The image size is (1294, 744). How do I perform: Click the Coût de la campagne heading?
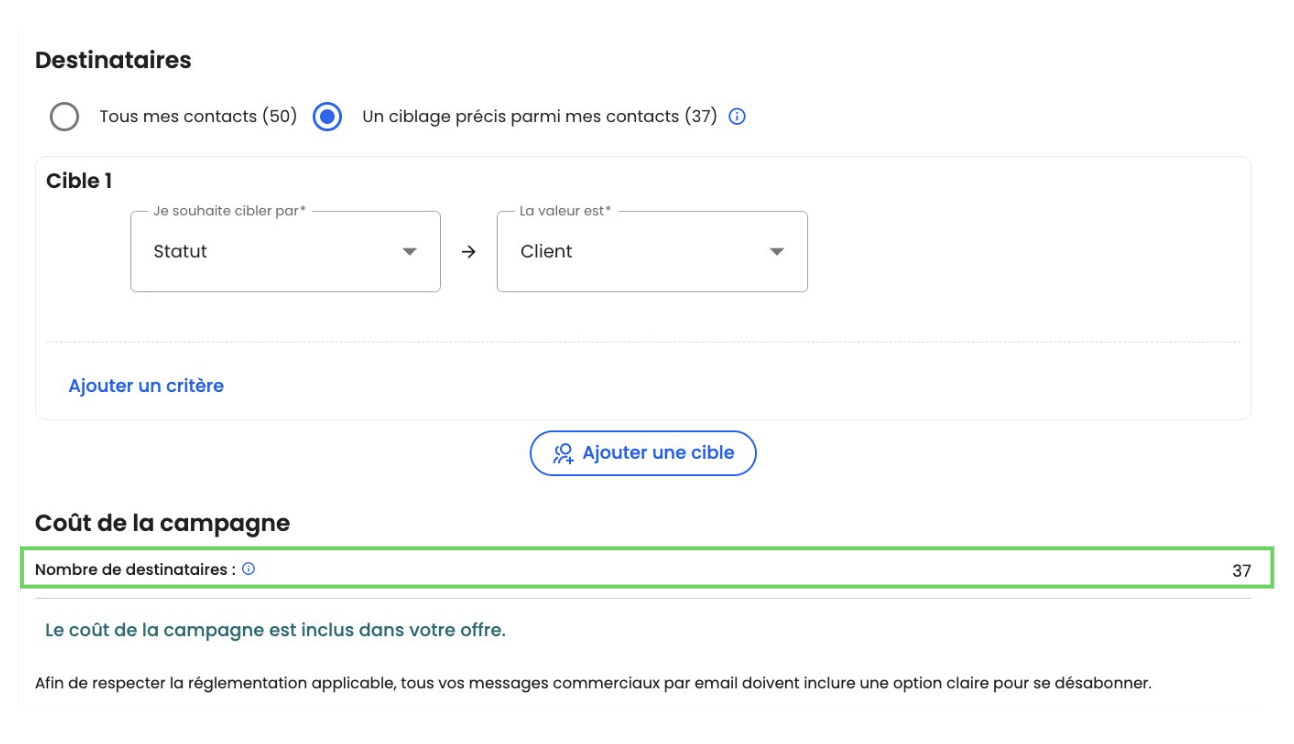pos(162,523)
